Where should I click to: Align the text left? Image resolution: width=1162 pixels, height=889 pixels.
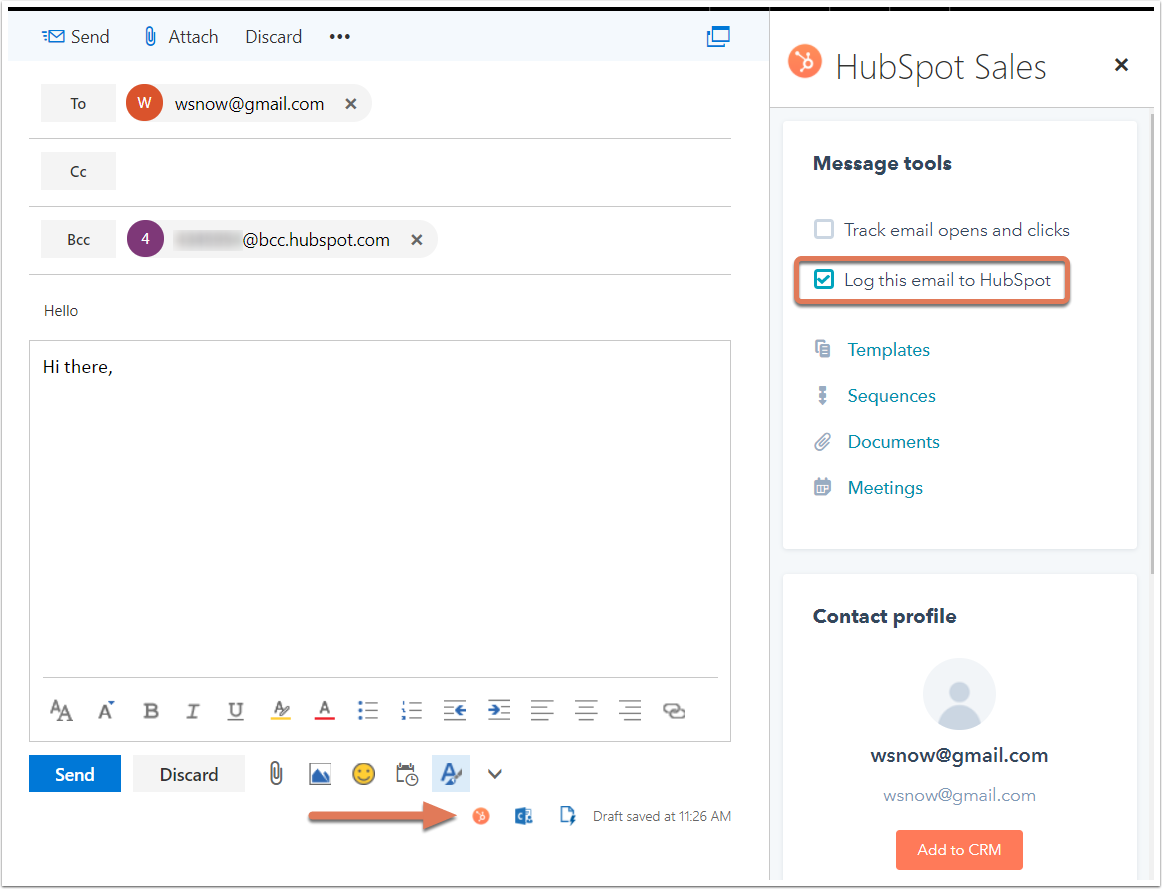542,710
